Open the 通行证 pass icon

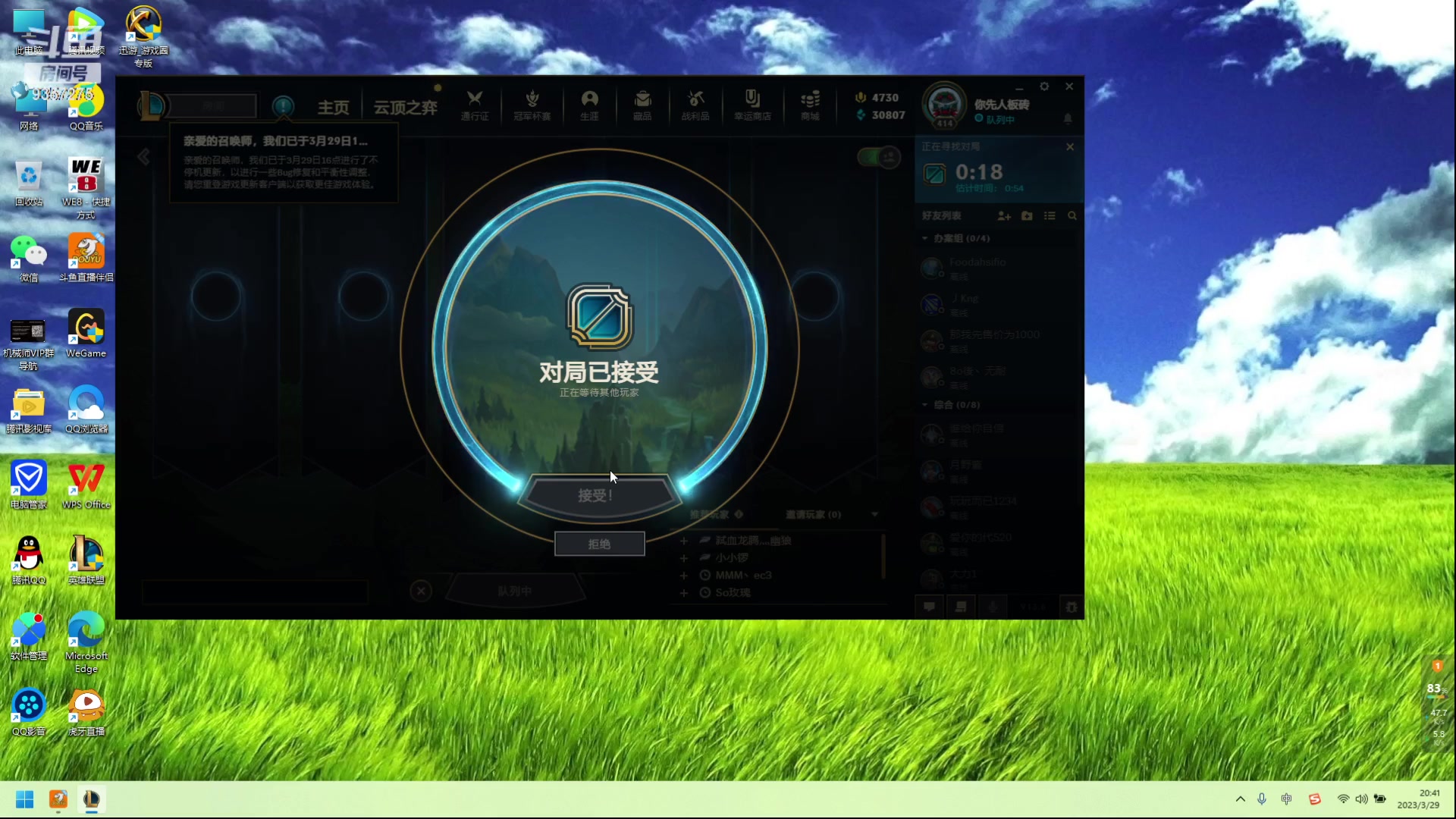(x=475, y=105)
